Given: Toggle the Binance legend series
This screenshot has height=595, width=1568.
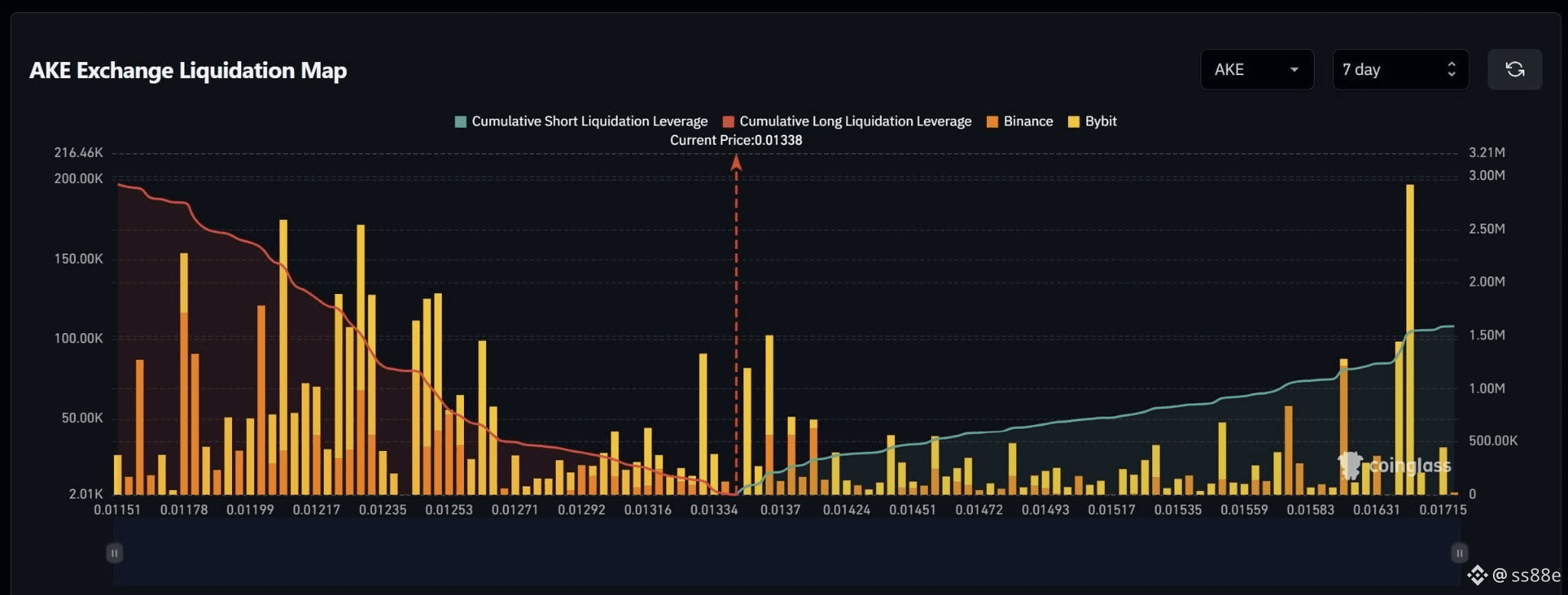Looking at the screenshot, I should pyautogui.click(x=1020, y=121).
